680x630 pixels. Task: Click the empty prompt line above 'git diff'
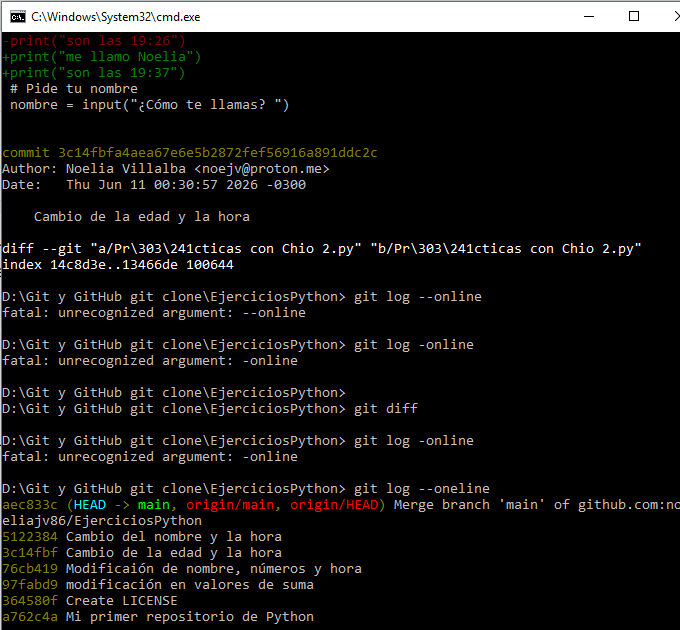(174, 393)
